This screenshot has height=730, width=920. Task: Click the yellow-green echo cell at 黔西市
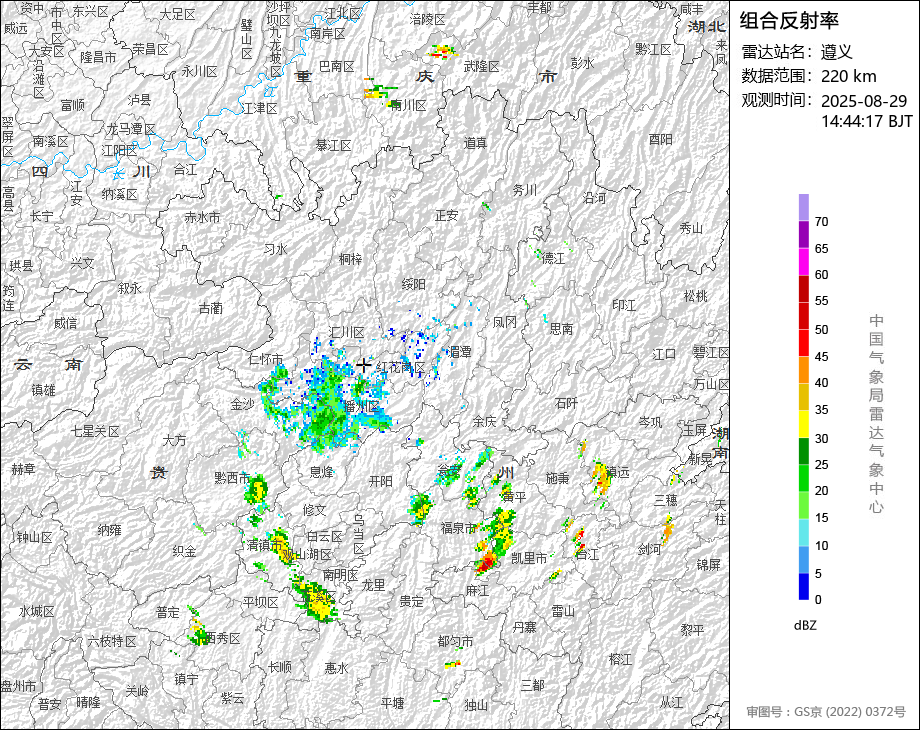[257, 490]
